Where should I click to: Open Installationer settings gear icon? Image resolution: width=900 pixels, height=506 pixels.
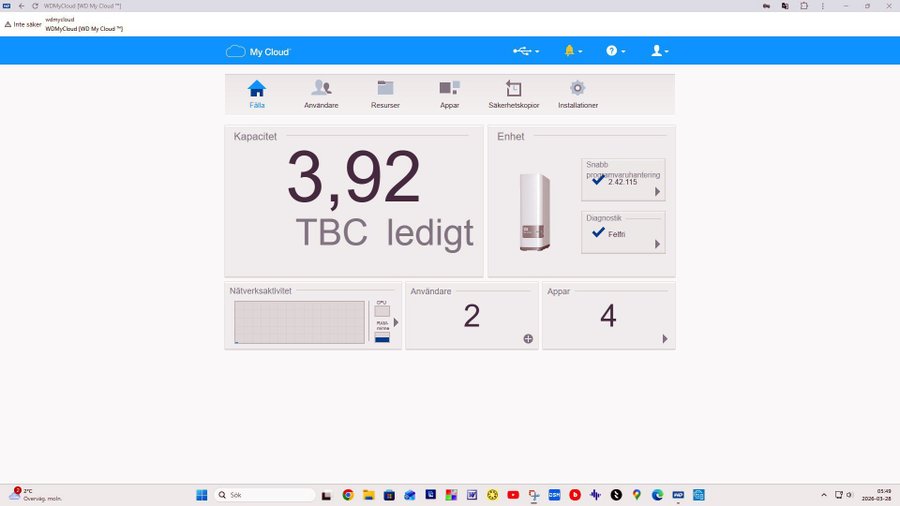pyautogui.click(x=577, y=88)
